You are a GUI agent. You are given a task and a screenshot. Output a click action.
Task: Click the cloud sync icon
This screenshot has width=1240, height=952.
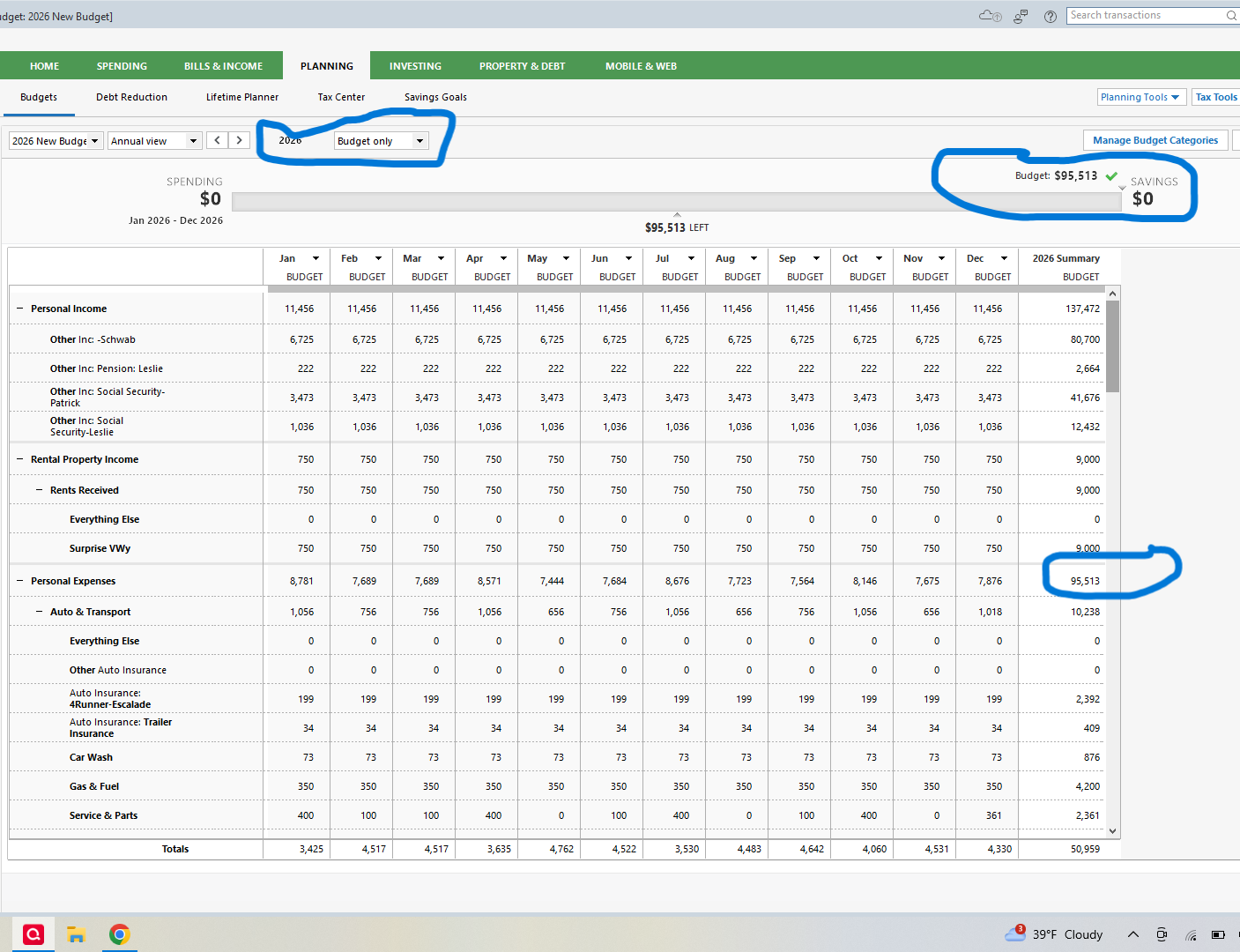click(x=990, y=16)
